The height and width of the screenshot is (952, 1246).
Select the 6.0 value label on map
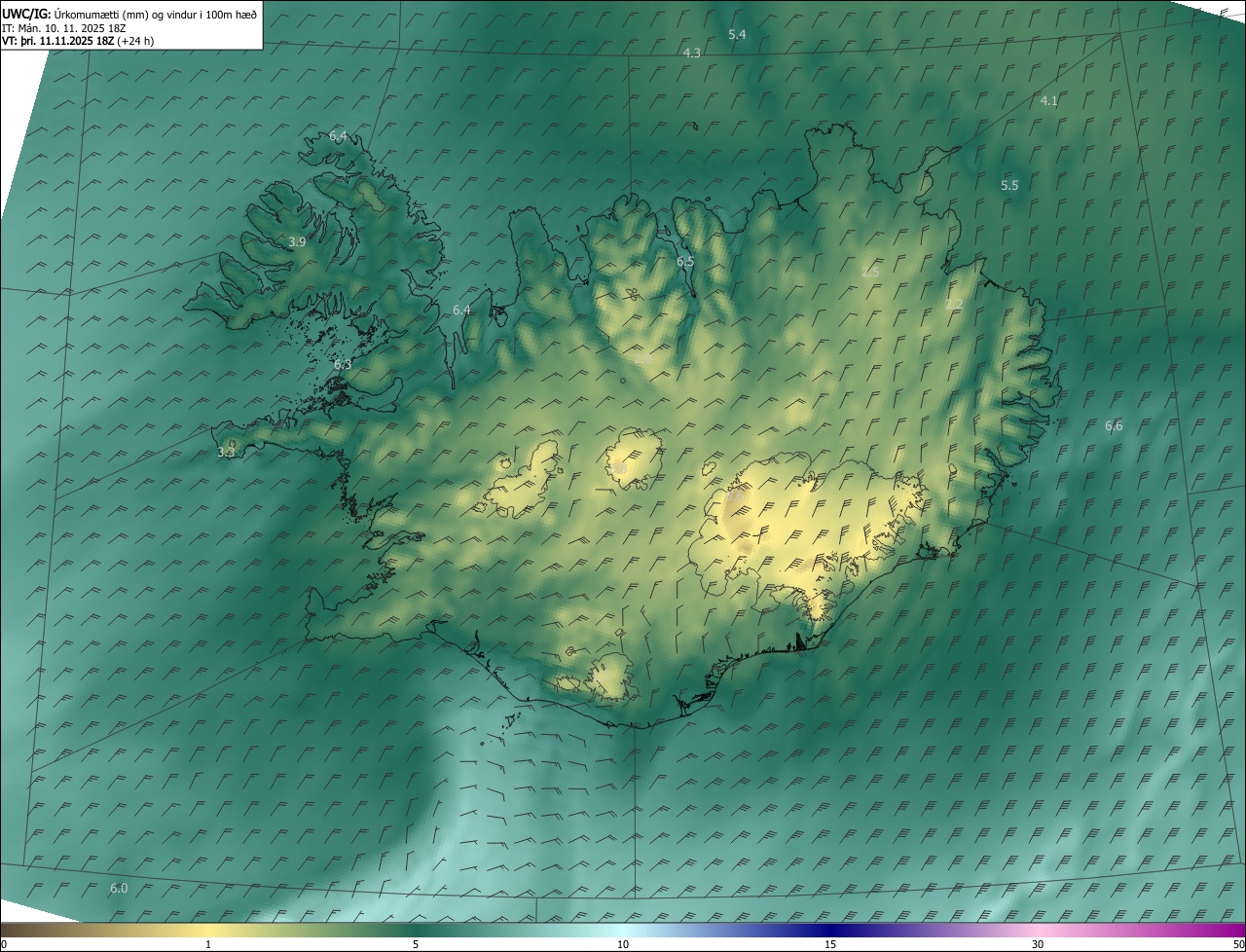(119, 888)
